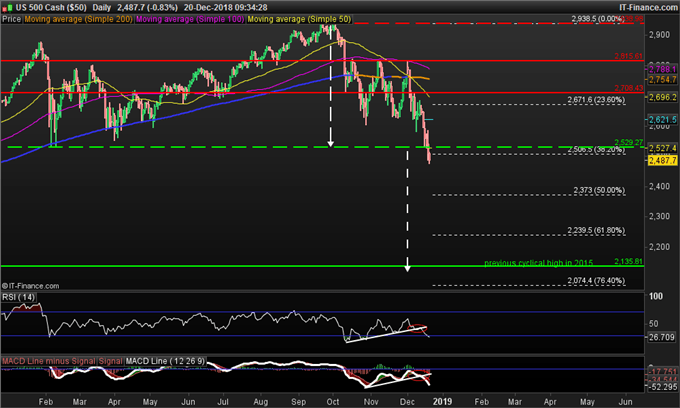
Task: Click the 2019 year label on time axis
Action: (x=442, y=401)
